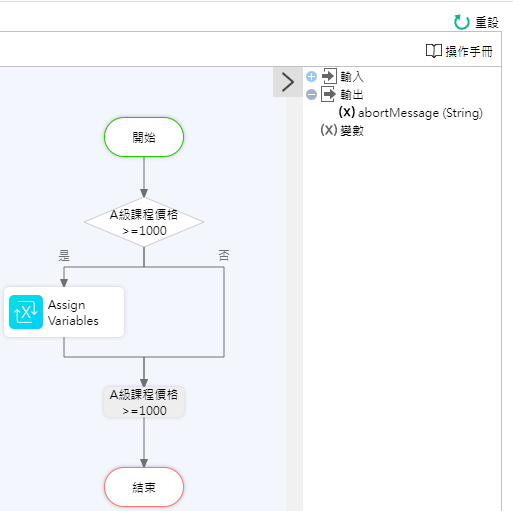Expand the 輸入 tree node plus icon
This screenshot has width=513, height=511.
[311, 77]
